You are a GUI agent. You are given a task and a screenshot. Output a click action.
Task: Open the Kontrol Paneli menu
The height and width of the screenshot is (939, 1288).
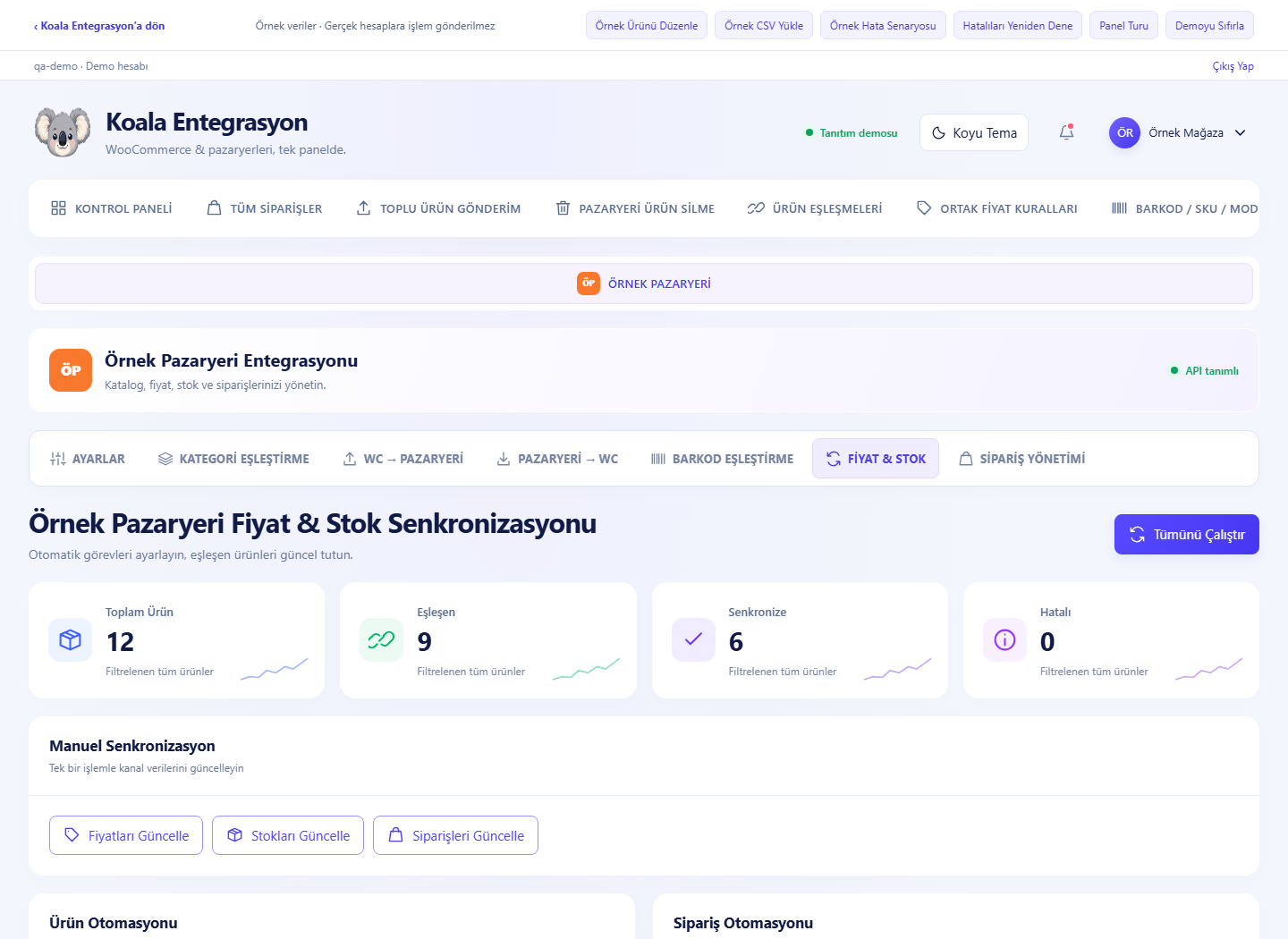[112, 208]
